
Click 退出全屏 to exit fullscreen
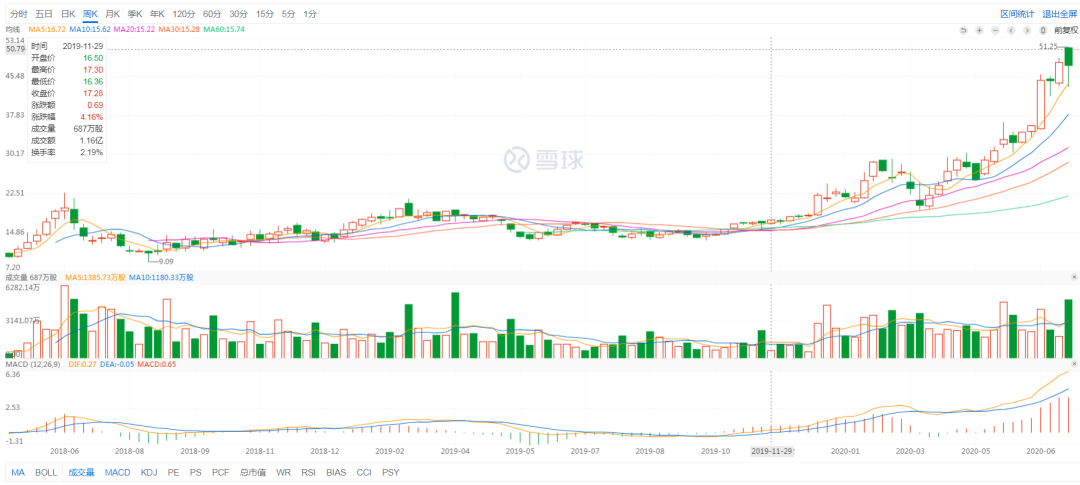pos(1059,14)
